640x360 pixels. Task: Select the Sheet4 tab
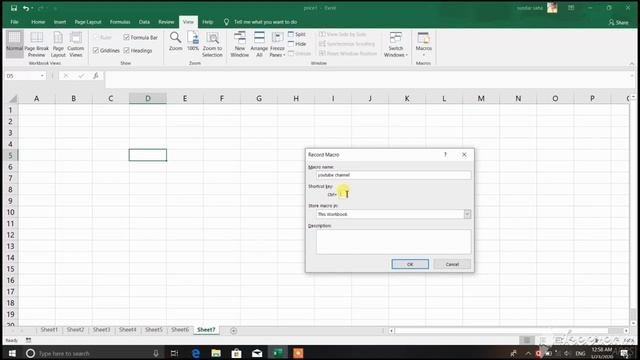pos(128,329)
